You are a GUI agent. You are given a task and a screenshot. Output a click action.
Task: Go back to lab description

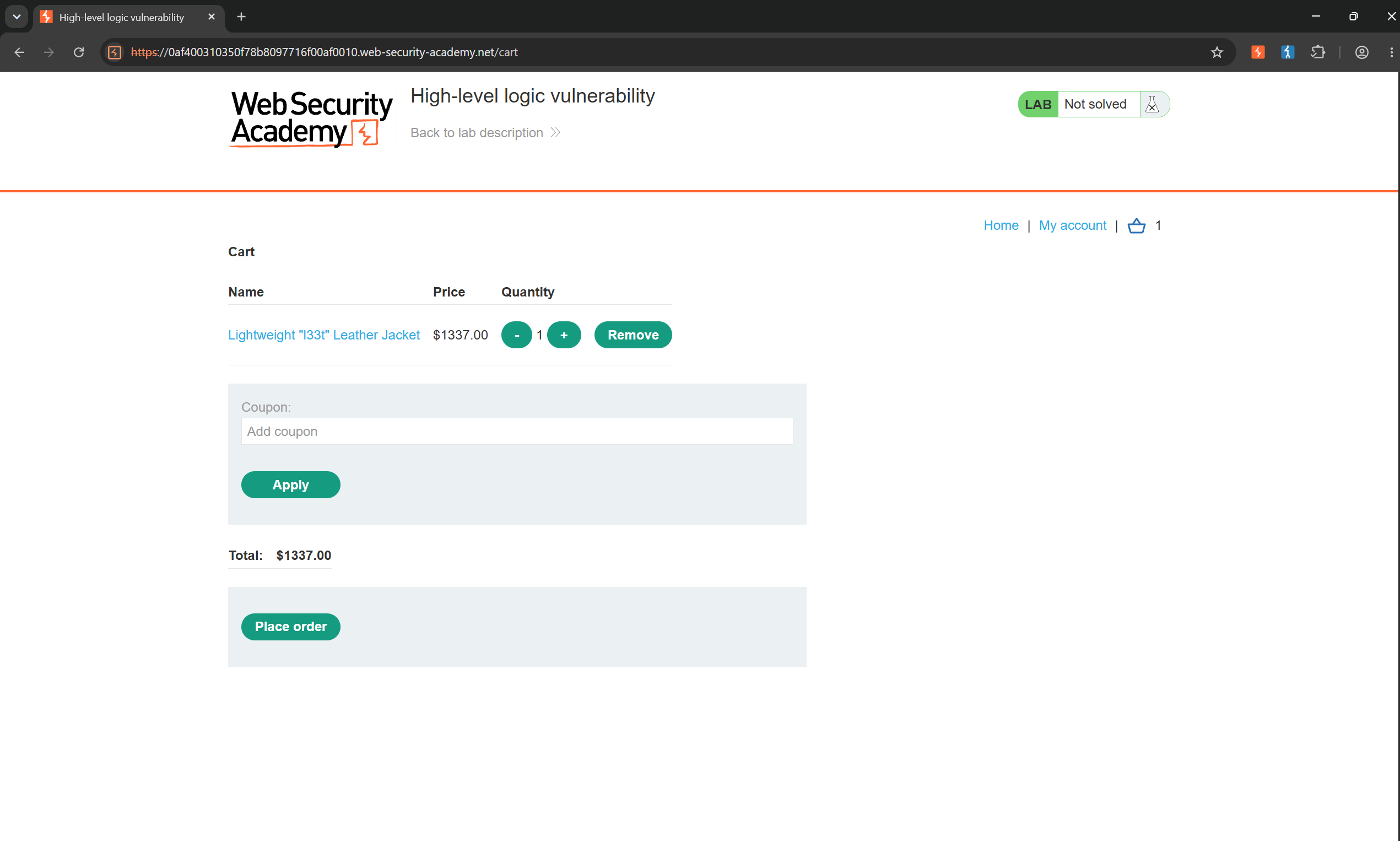485,133
